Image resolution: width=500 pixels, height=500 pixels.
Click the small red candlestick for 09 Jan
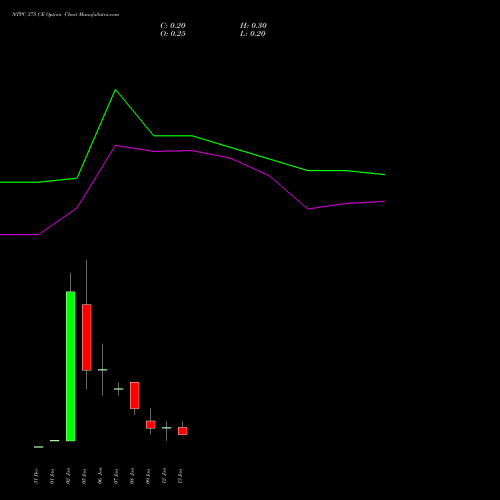(151, 425)
